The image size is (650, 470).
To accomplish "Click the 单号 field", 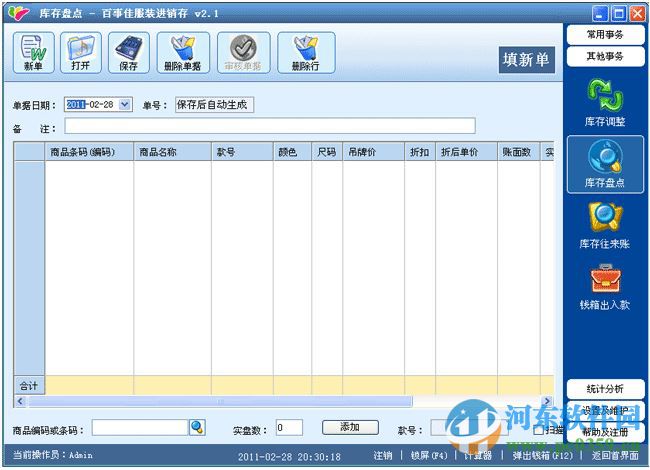I will point(214,104).
